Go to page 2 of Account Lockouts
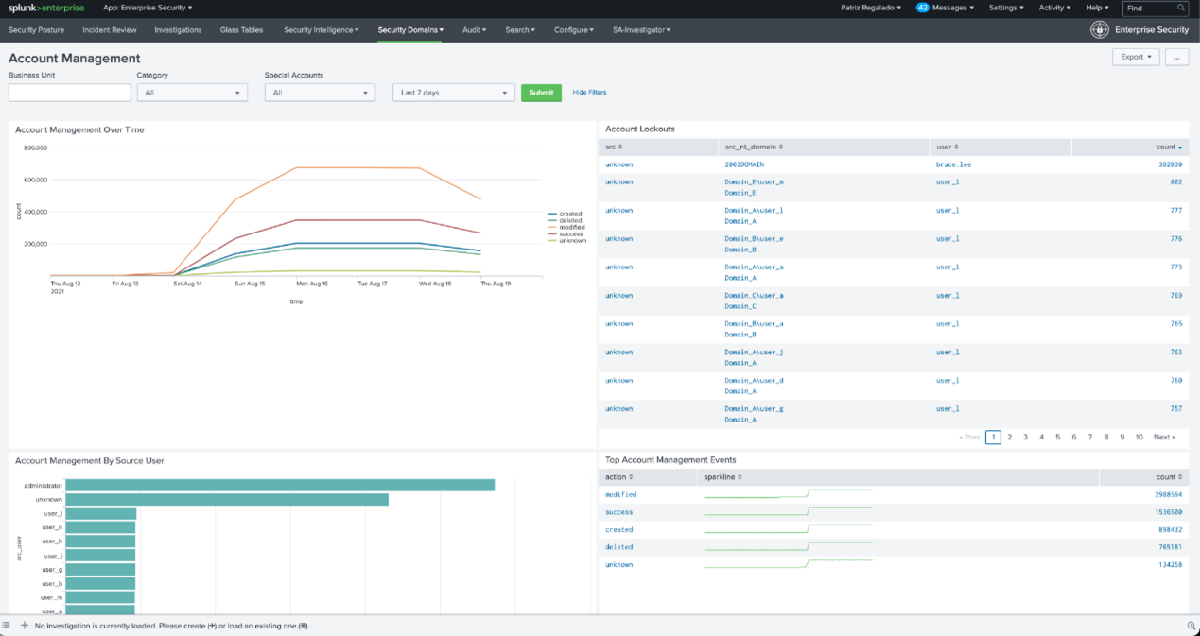 coord(1010,437)
